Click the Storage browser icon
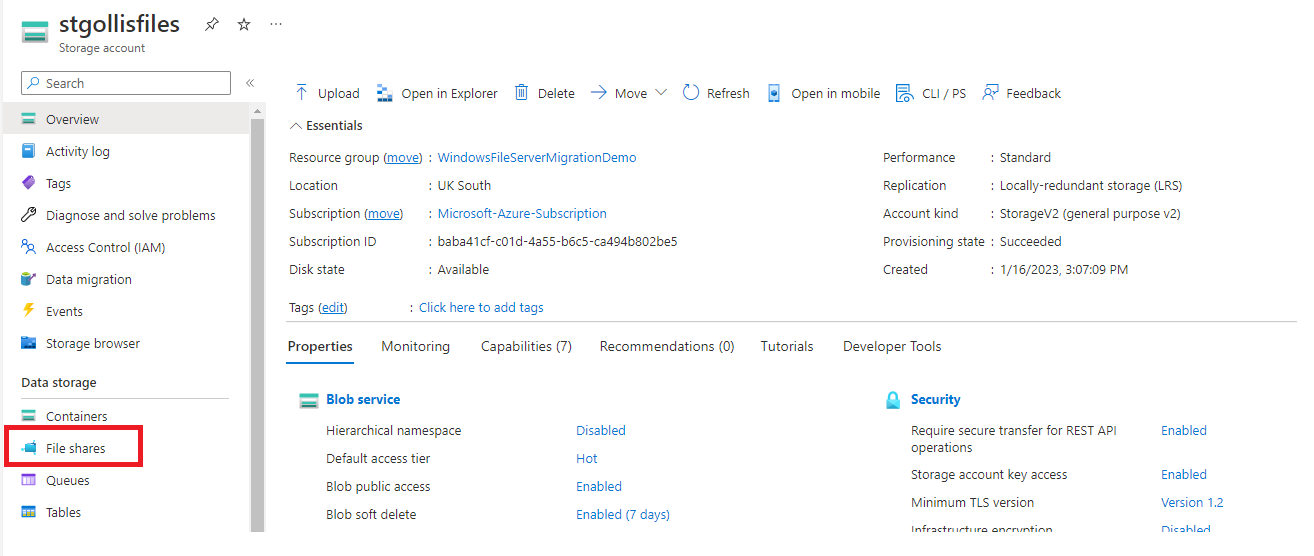The height and width of the screenshot is (556, 1314). [29, 343]
